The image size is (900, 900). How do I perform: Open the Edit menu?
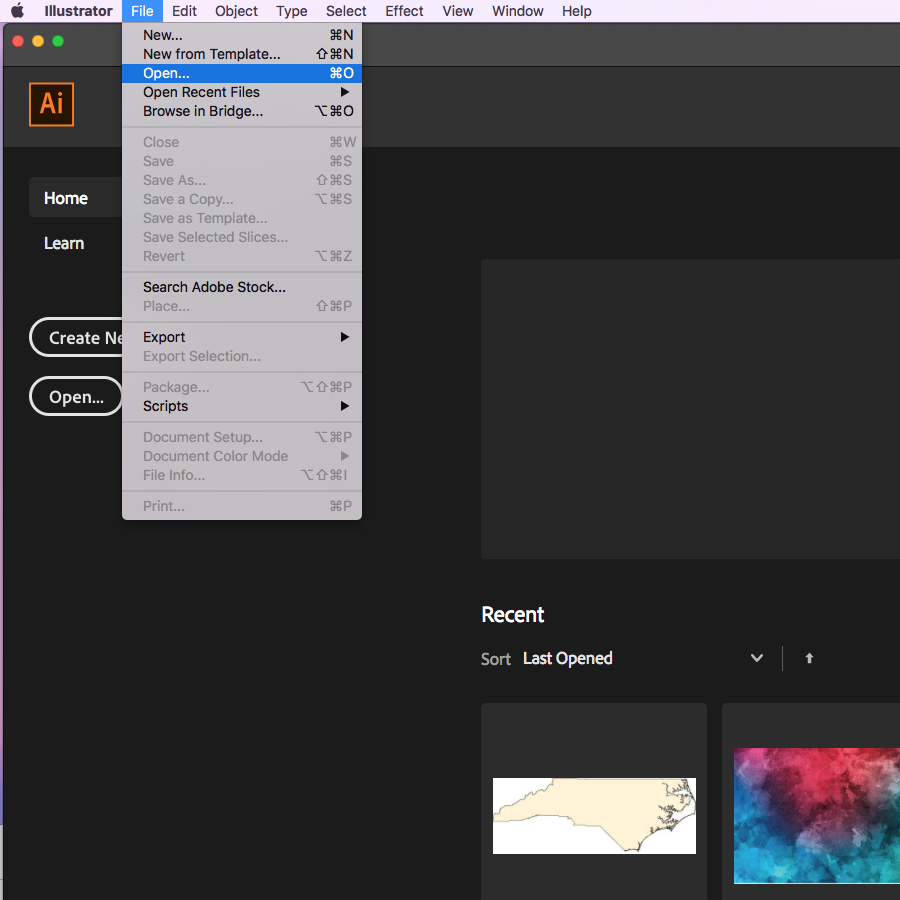point(184,11)
